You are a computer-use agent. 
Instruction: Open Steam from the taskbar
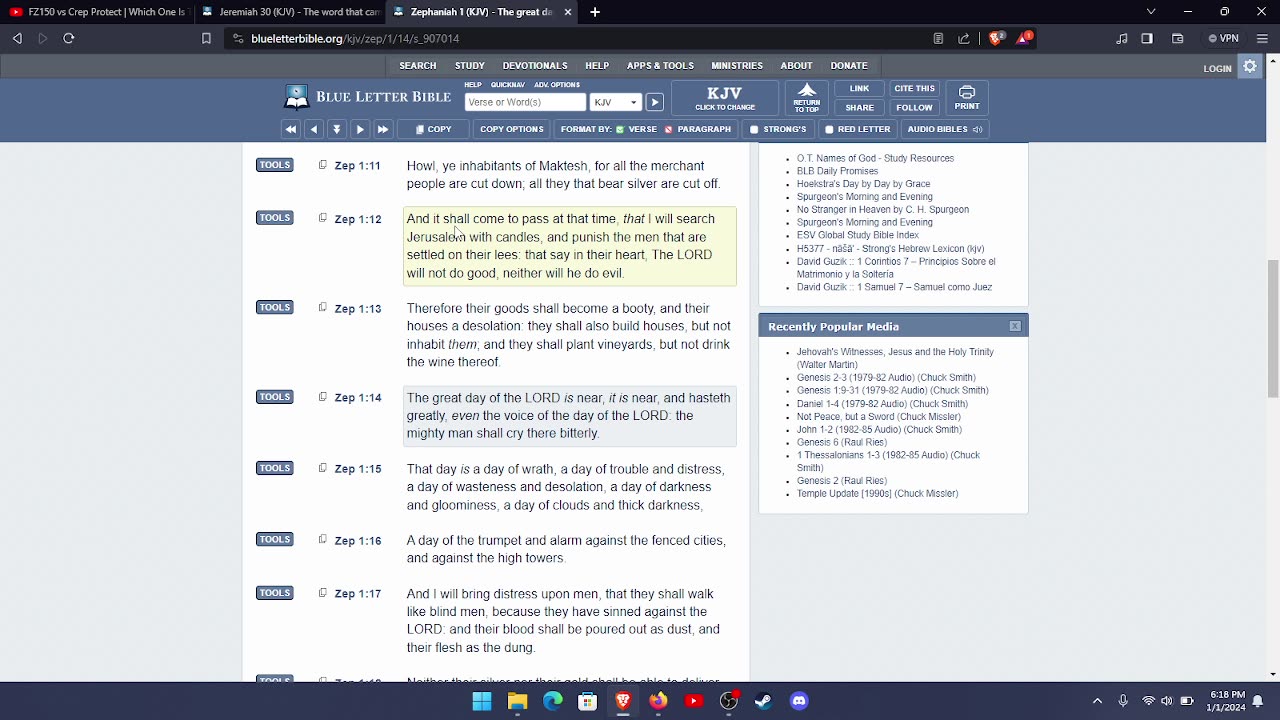764,701
